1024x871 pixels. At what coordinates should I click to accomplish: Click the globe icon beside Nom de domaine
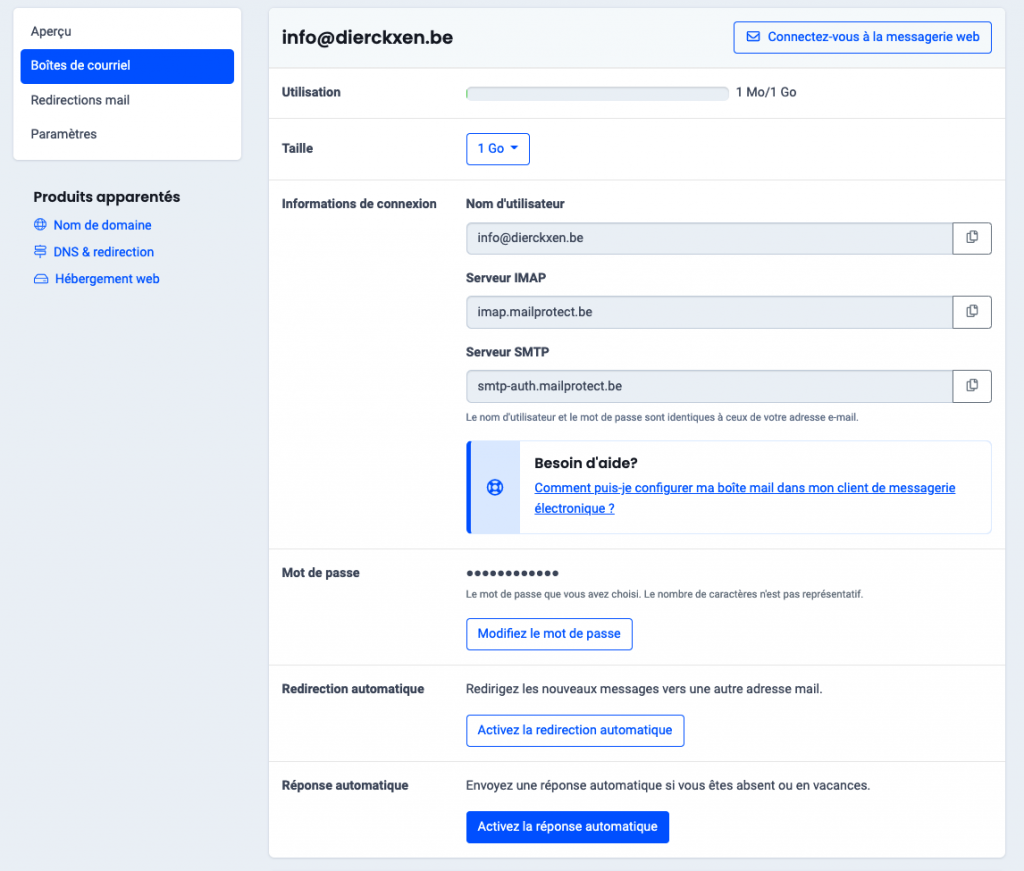(41, 225)
